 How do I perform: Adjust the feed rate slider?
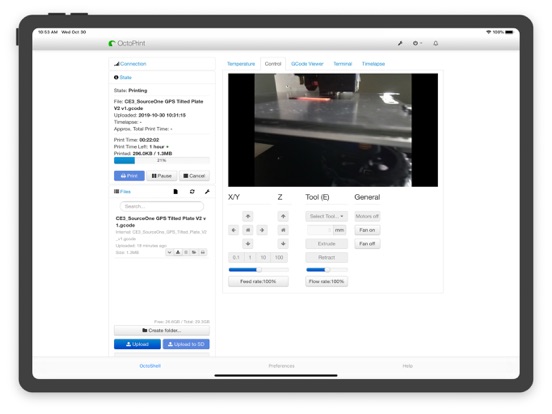[259, 270]
